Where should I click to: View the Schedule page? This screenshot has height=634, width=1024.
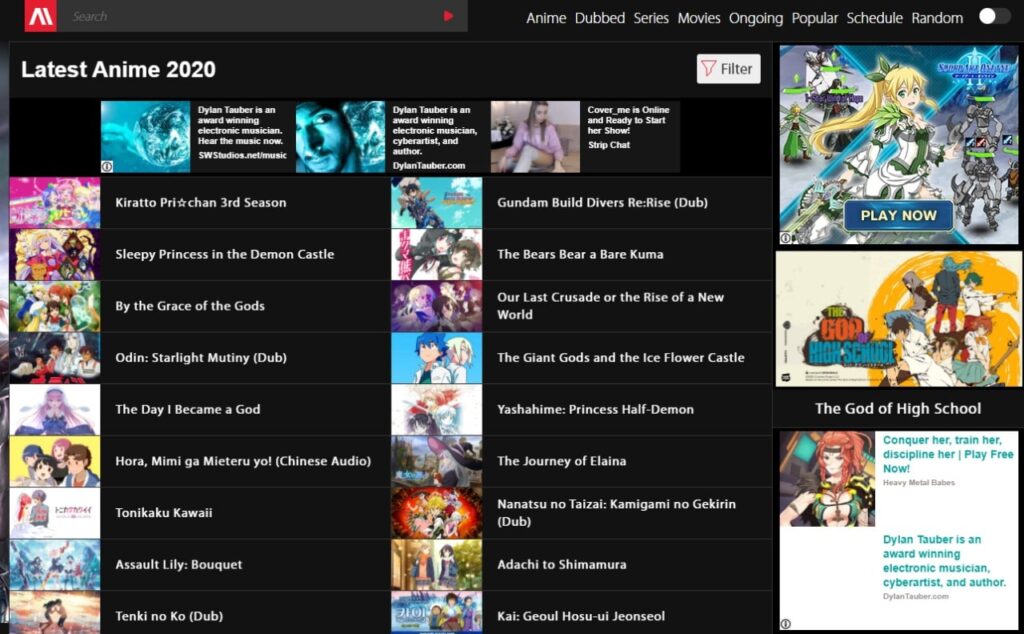point(875,18)
